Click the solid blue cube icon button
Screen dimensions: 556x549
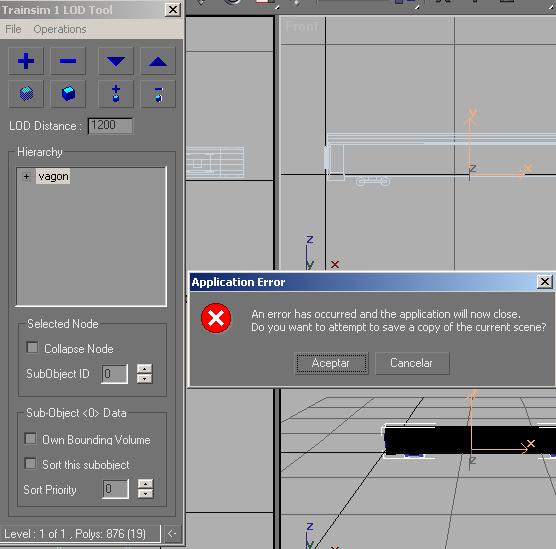[x=68, y=94]
